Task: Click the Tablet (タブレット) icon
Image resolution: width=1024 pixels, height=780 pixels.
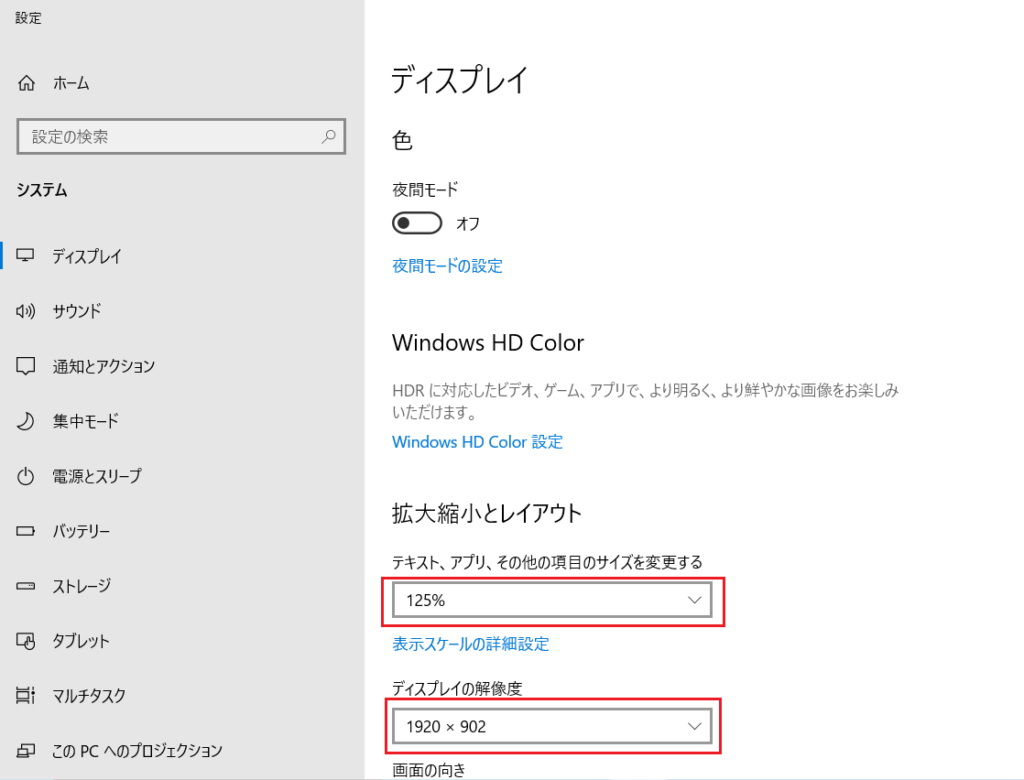Action: (x=27, y=641)
